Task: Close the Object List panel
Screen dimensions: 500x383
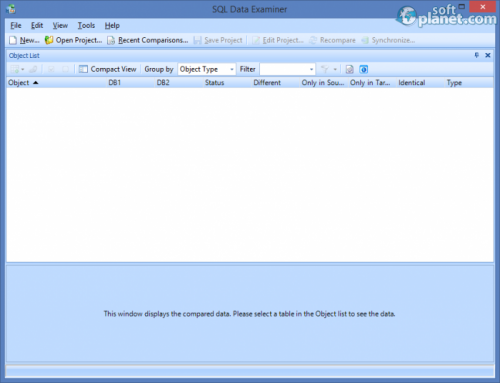Action: pyautogui.click(x=488, y=55)
